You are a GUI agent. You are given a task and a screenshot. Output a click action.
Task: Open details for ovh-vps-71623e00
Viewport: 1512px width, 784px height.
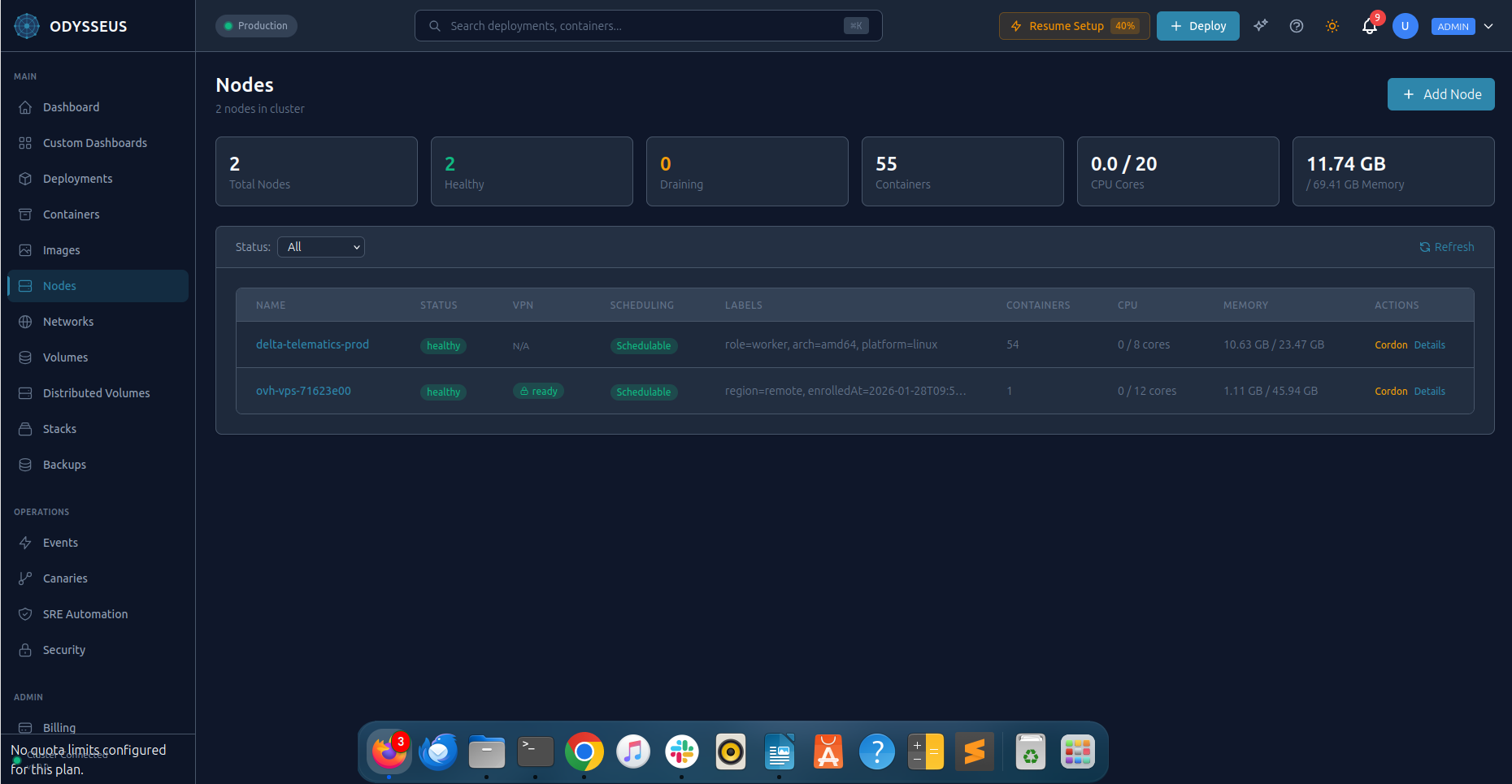tap(1430, 391)
